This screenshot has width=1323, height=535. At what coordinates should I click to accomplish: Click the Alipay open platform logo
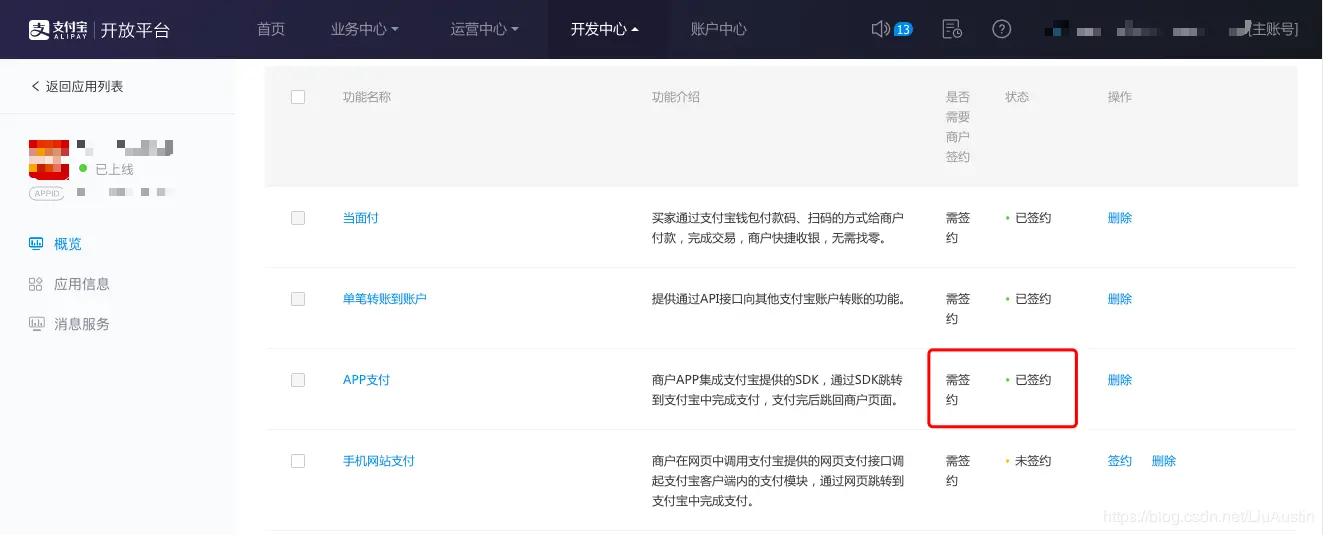(x=99, y=30)
